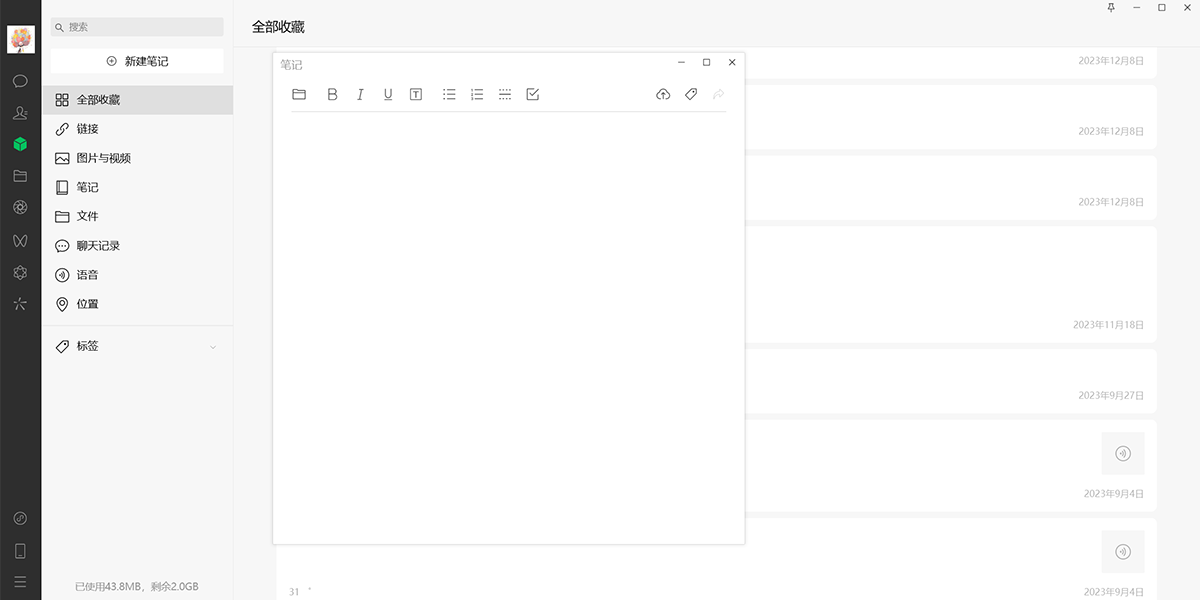Insert a file using the folder icon
Image resolution: width=1200 pixels, height=600 pixels.
299,94
